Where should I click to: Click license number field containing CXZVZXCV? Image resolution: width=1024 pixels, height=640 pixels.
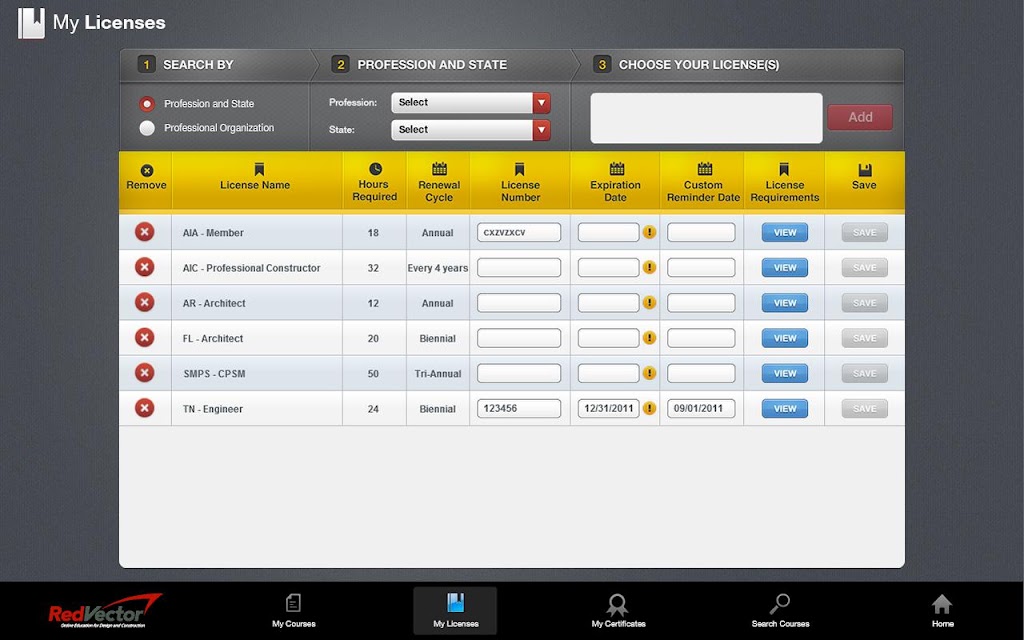point(519,232)
